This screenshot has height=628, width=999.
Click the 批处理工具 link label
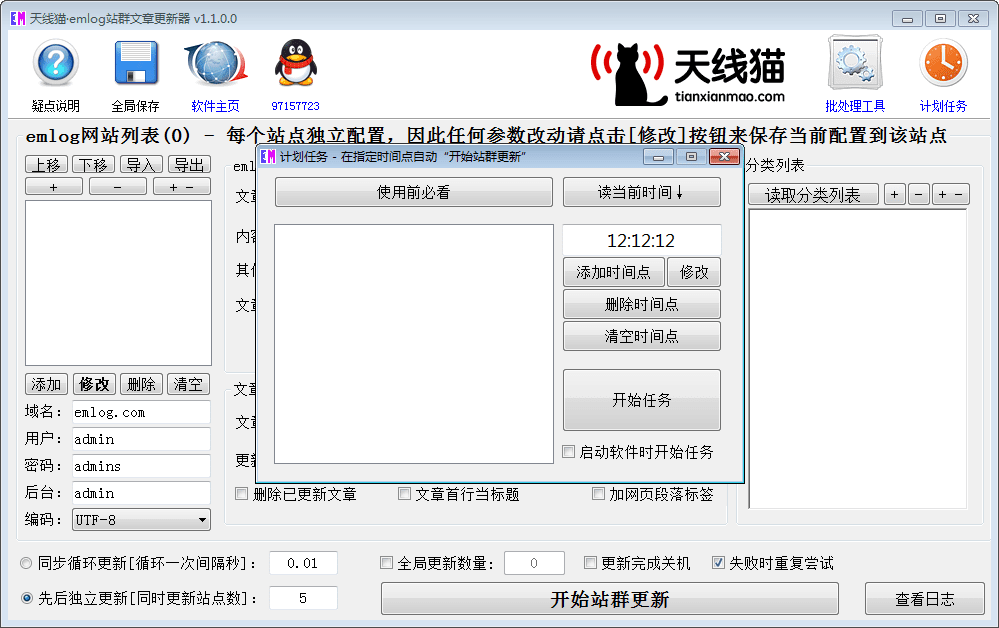click(x=855, y=106)
